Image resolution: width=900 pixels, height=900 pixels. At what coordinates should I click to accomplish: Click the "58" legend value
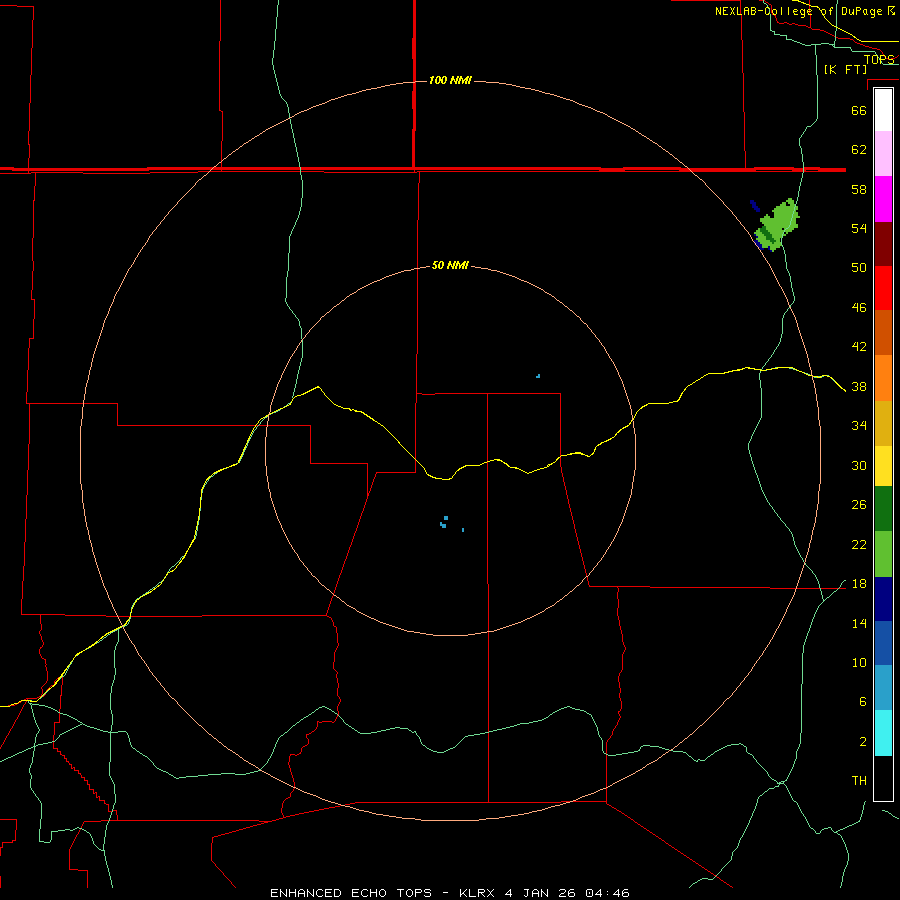(859, 189)
